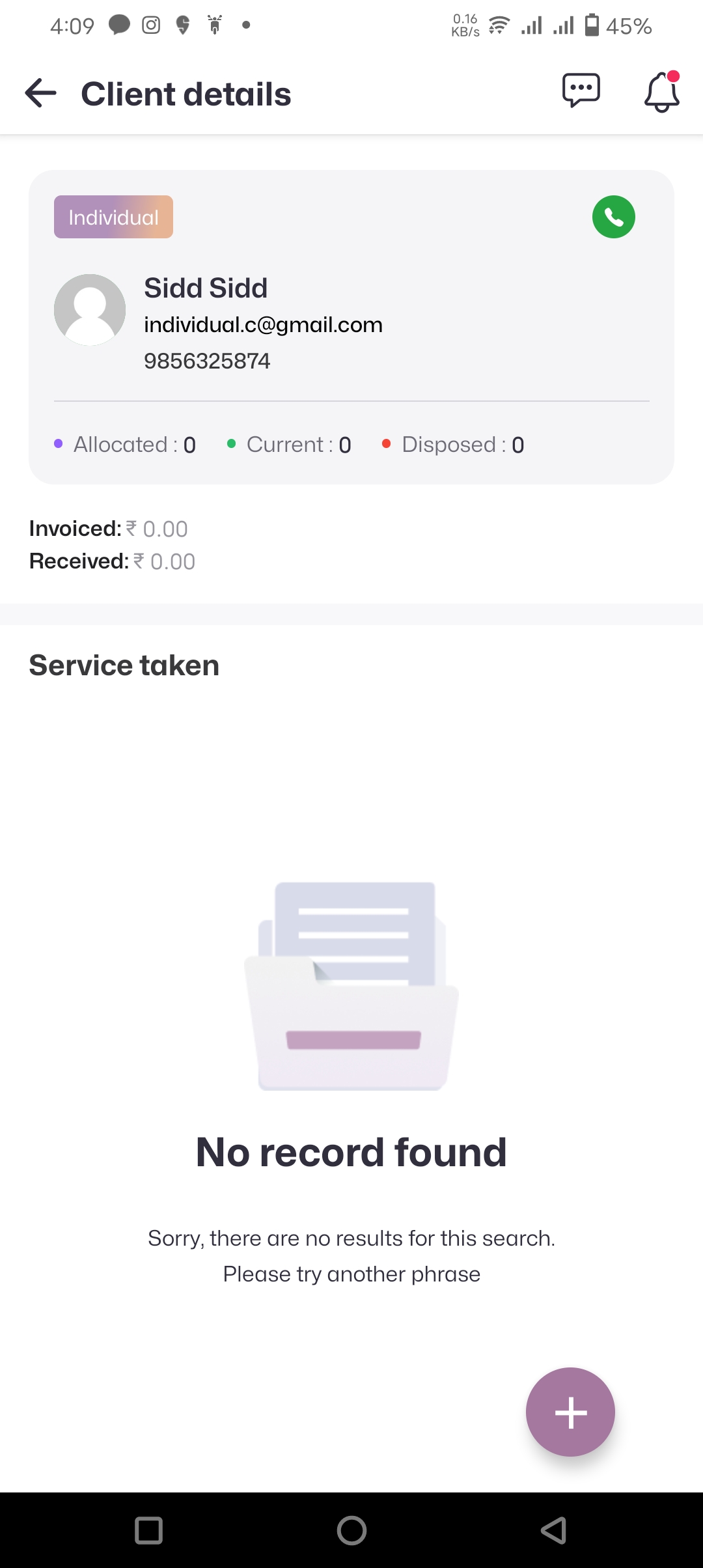Image resolution: width=703 pixels, height=1568 pixels.
Task: Tap Sidd Sidd's profile avatar
Action: tap(90, 310)
